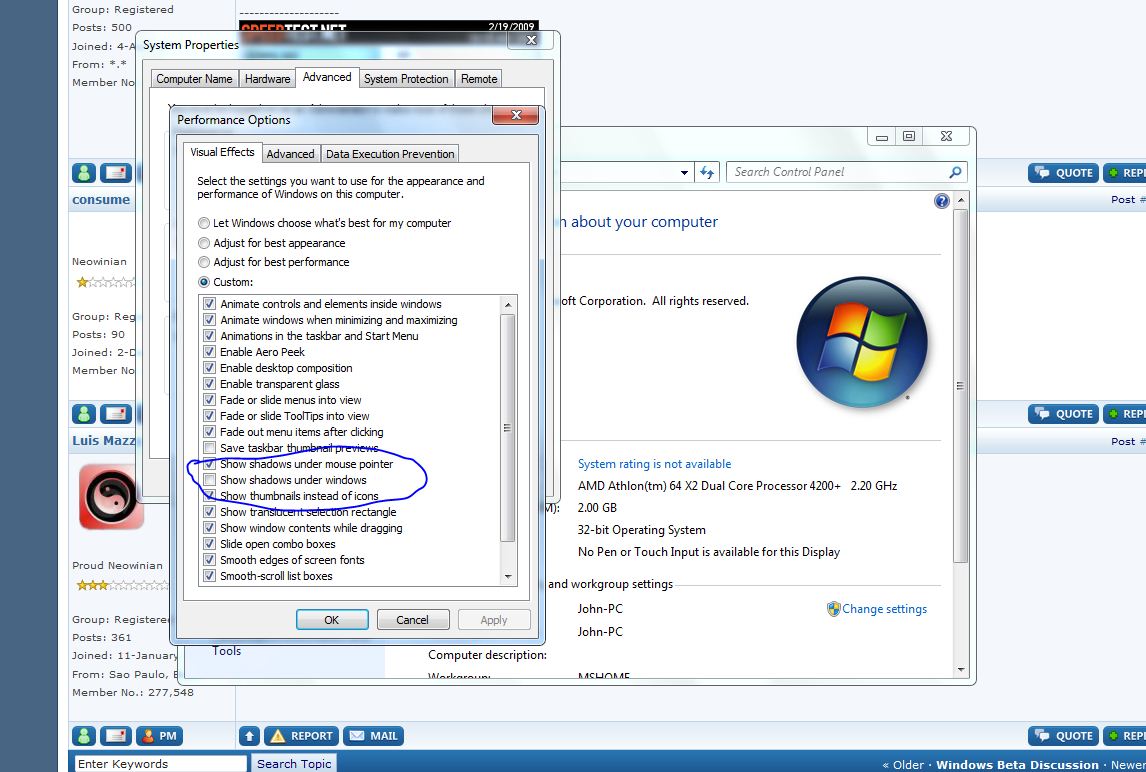
Task: Toggle Enable transparent glass checkbox
Action: point(209,384)
